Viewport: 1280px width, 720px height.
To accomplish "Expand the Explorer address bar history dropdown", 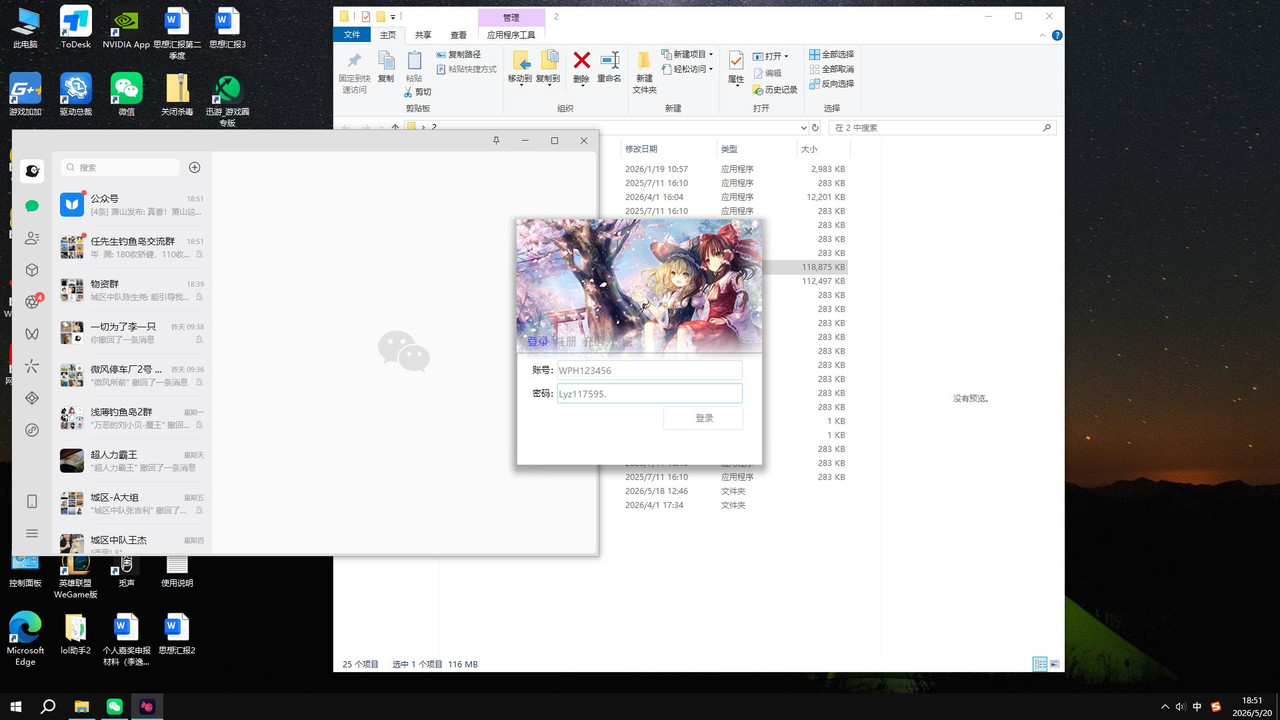I will coord(803,128).
